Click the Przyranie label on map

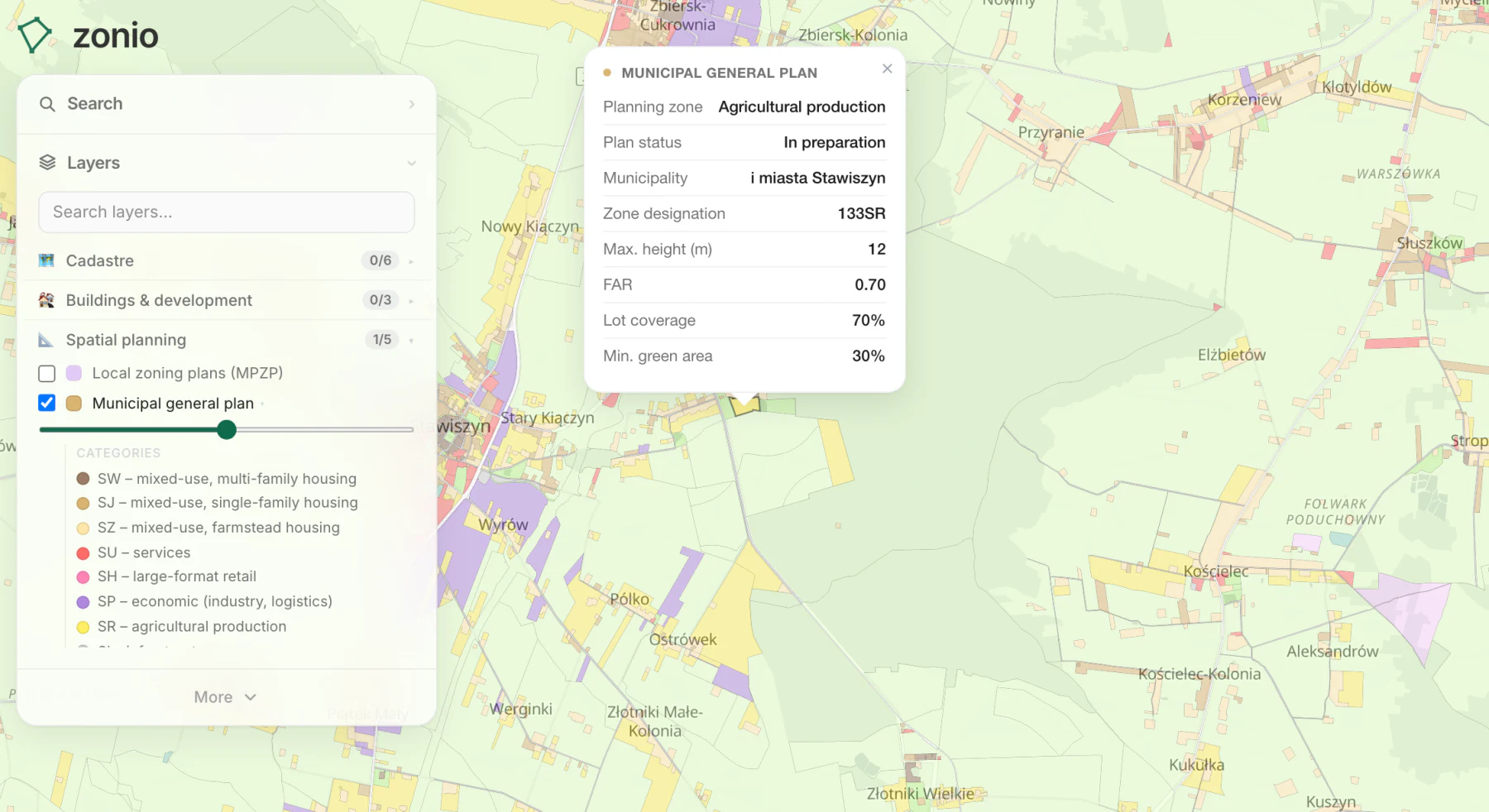pyautogui.click(x=1051, y=132)
